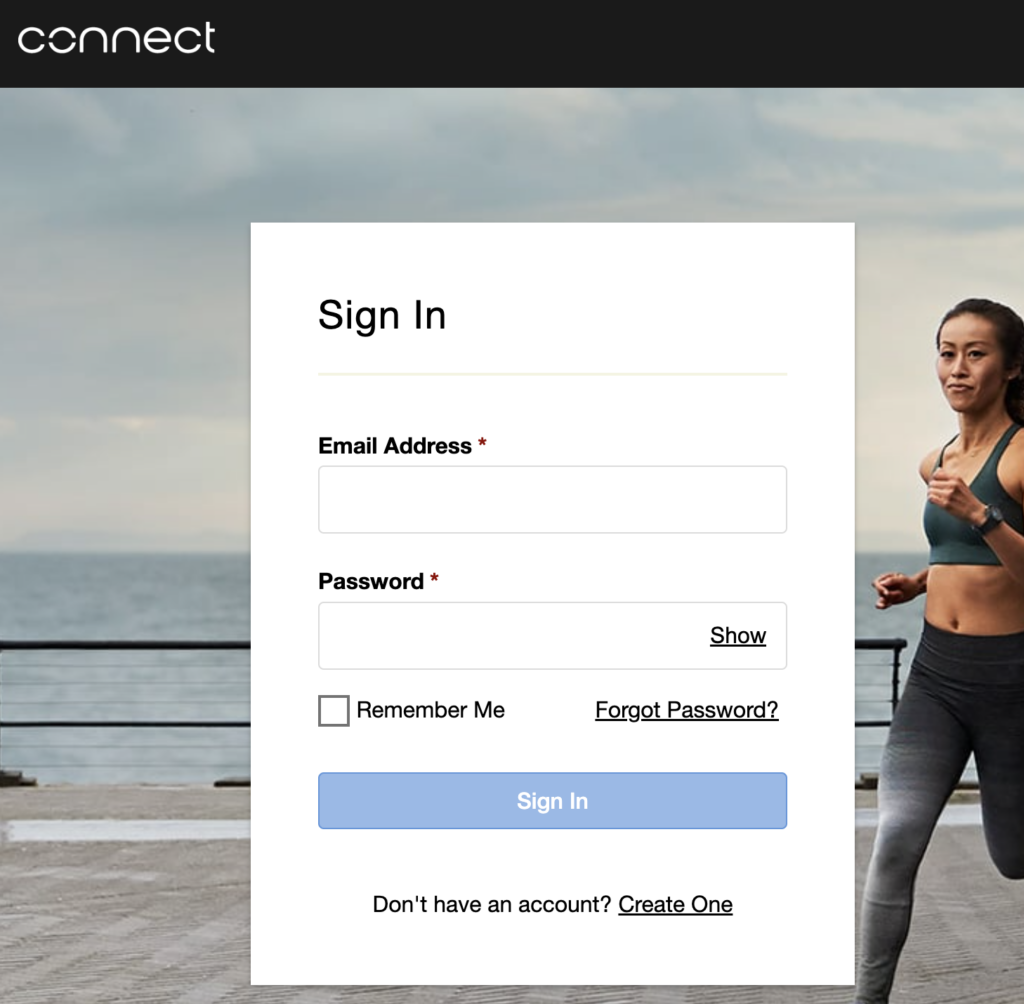This screenshot has height=1004, width=1024.
Task: Open the Forgot Password? link
Action: [686, 710]
